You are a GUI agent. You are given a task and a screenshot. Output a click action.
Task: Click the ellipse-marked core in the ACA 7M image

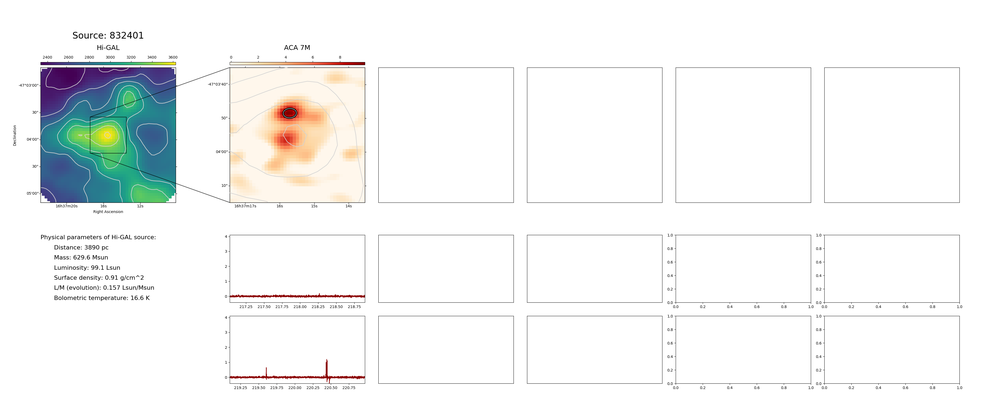click(290, 113)
